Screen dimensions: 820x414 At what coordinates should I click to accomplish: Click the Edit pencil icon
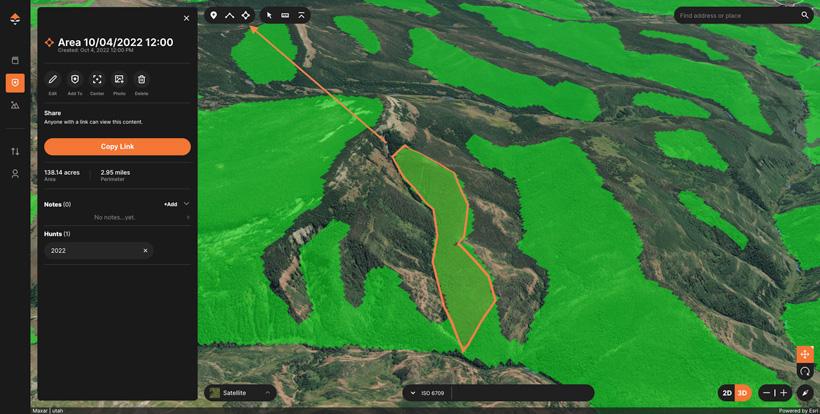click(x=53, y=79)
